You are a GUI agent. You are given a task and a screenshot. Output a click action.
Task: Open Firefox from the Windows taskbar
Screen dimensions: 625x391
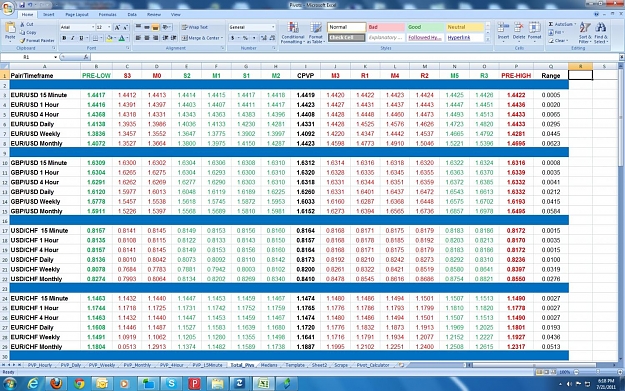tap(56, 383)
